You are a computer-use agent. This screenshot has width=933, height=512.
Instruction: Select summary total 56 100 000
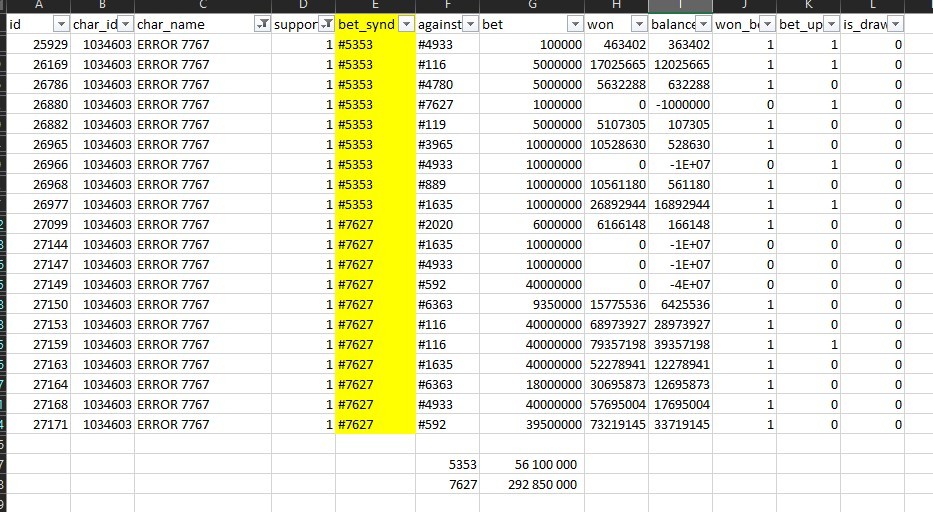click(532, 464)
